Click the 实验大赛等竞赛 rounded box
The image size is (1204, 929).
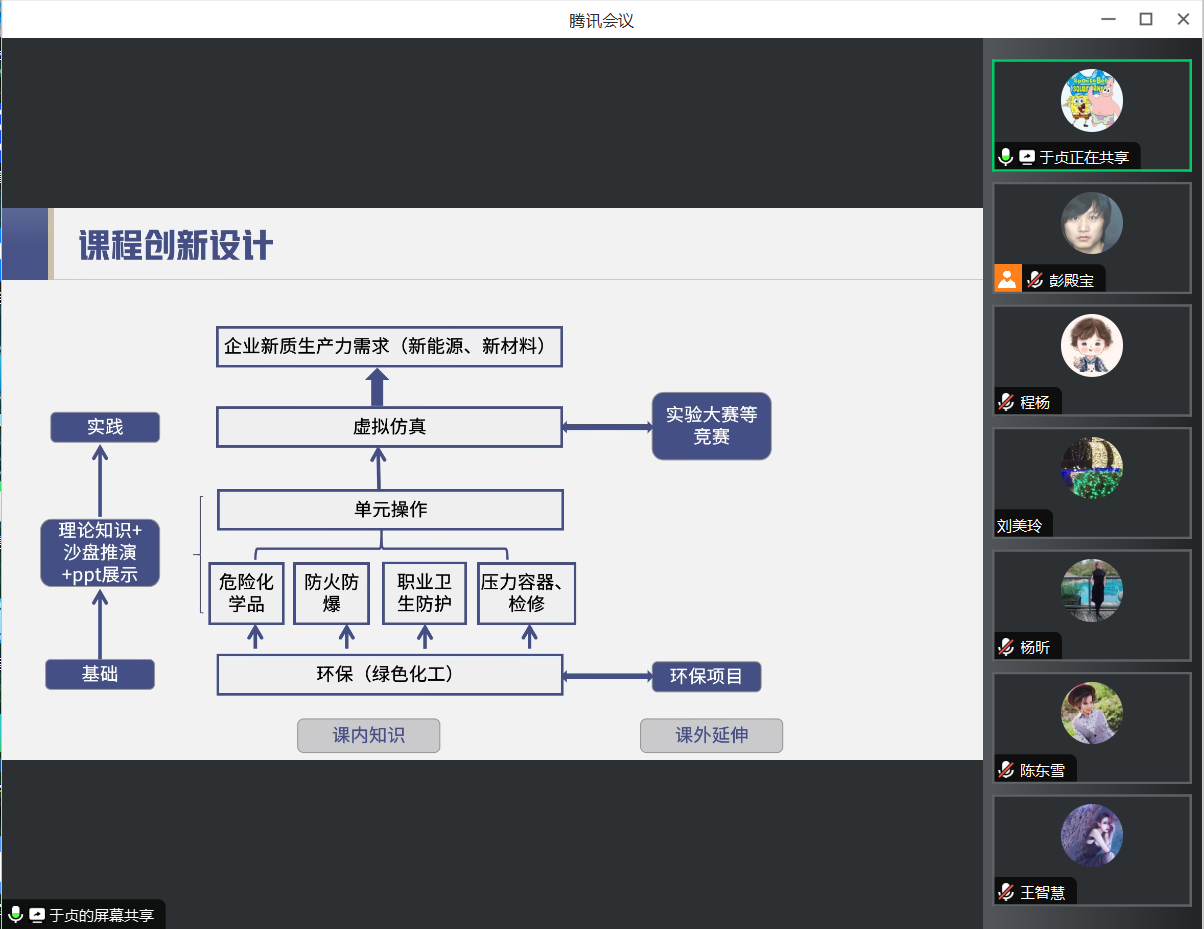click(x=711, y=426)
